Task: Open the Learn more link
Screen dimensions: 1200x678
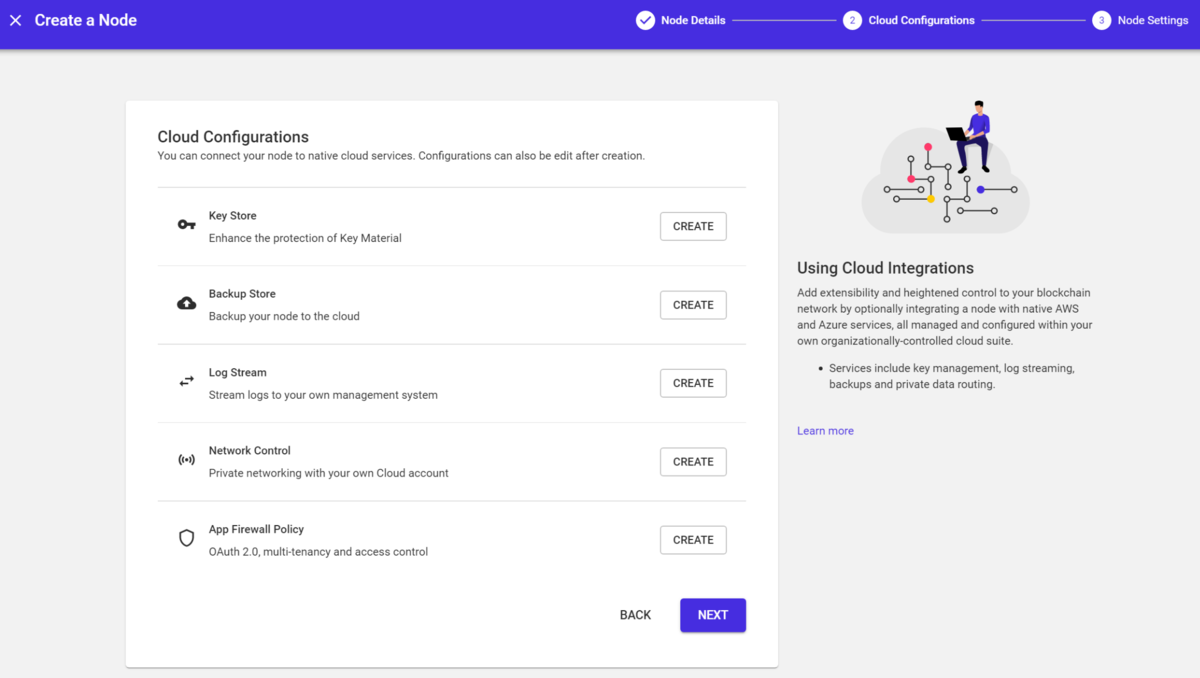Action: point(825,431)
